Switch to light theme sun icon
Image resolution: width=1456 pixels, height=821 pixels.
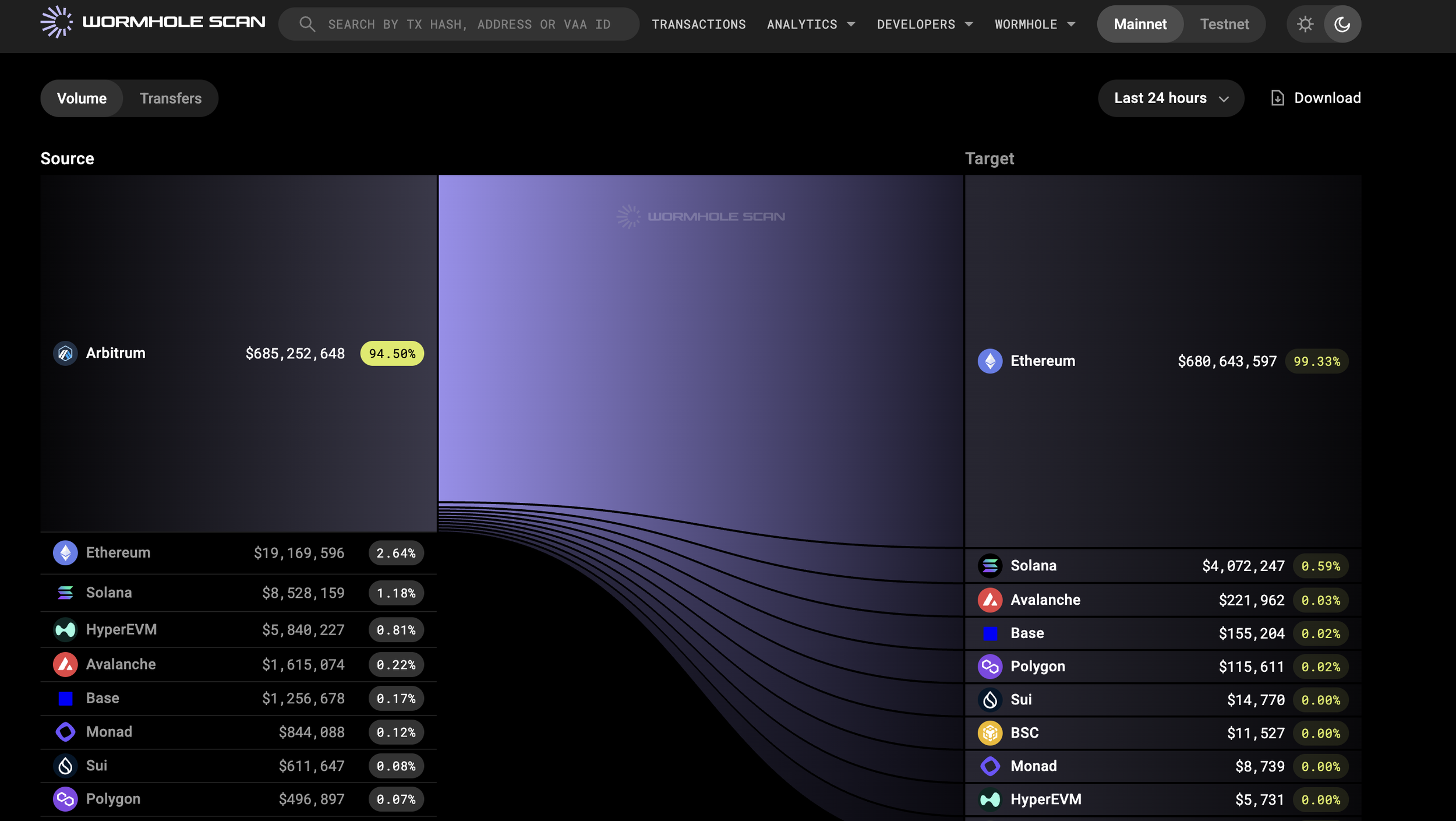tap(1305, 24)
